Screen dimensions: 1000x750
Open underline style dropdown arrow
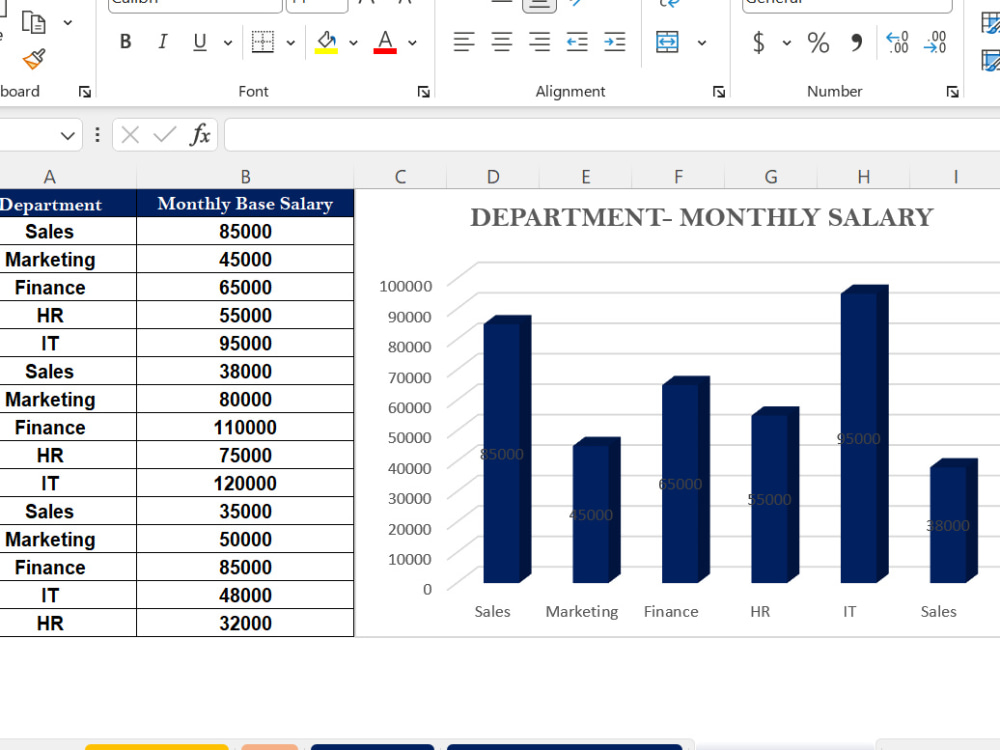(228, 43)
